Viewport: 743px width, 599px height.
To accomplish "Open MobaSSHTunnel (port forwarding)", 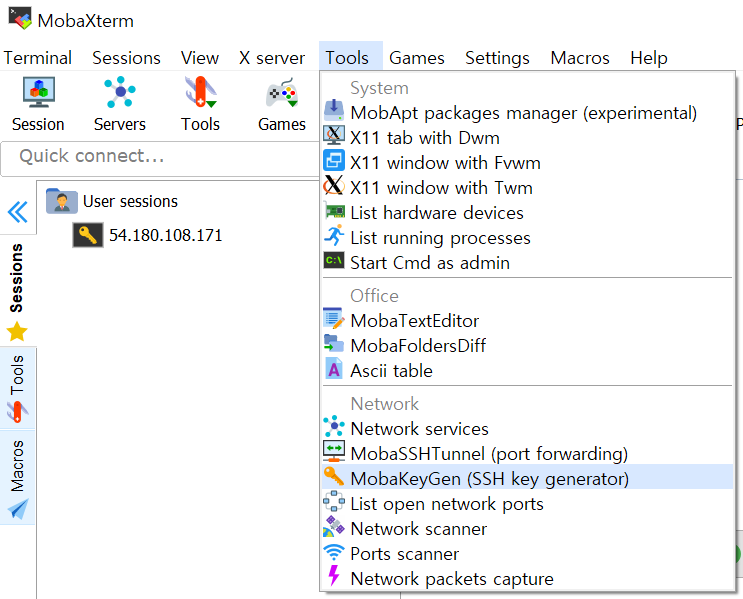I will (527, 454).
